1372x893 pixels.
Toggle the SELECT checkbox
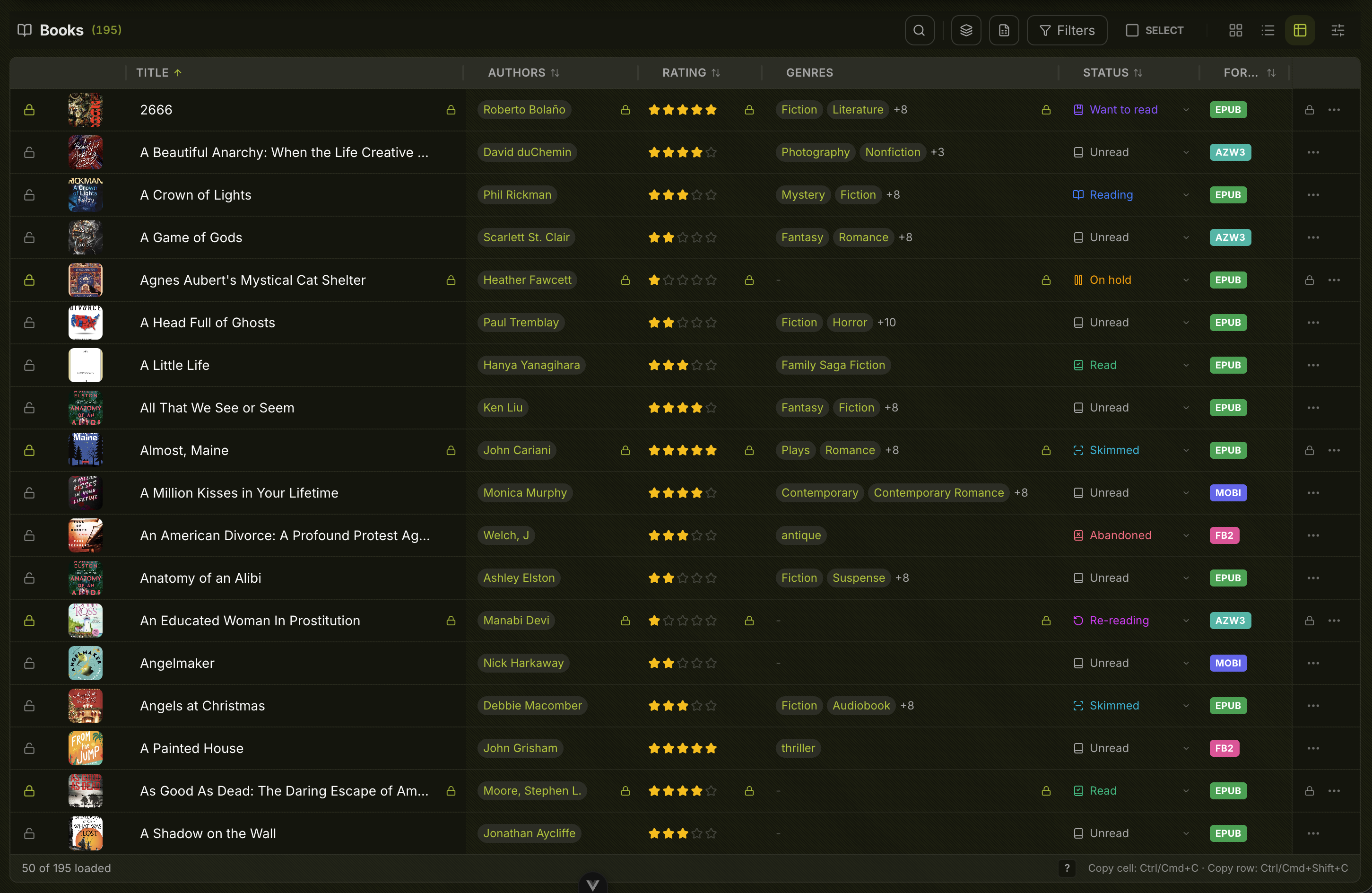click(1132, 30)
